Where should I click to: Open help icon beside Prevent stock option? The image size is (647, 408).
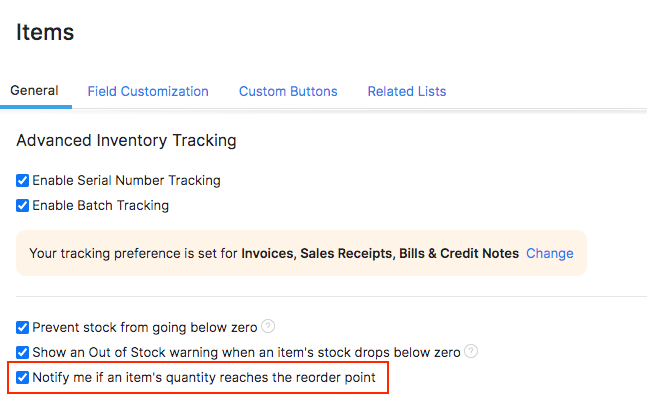point(269,327)
